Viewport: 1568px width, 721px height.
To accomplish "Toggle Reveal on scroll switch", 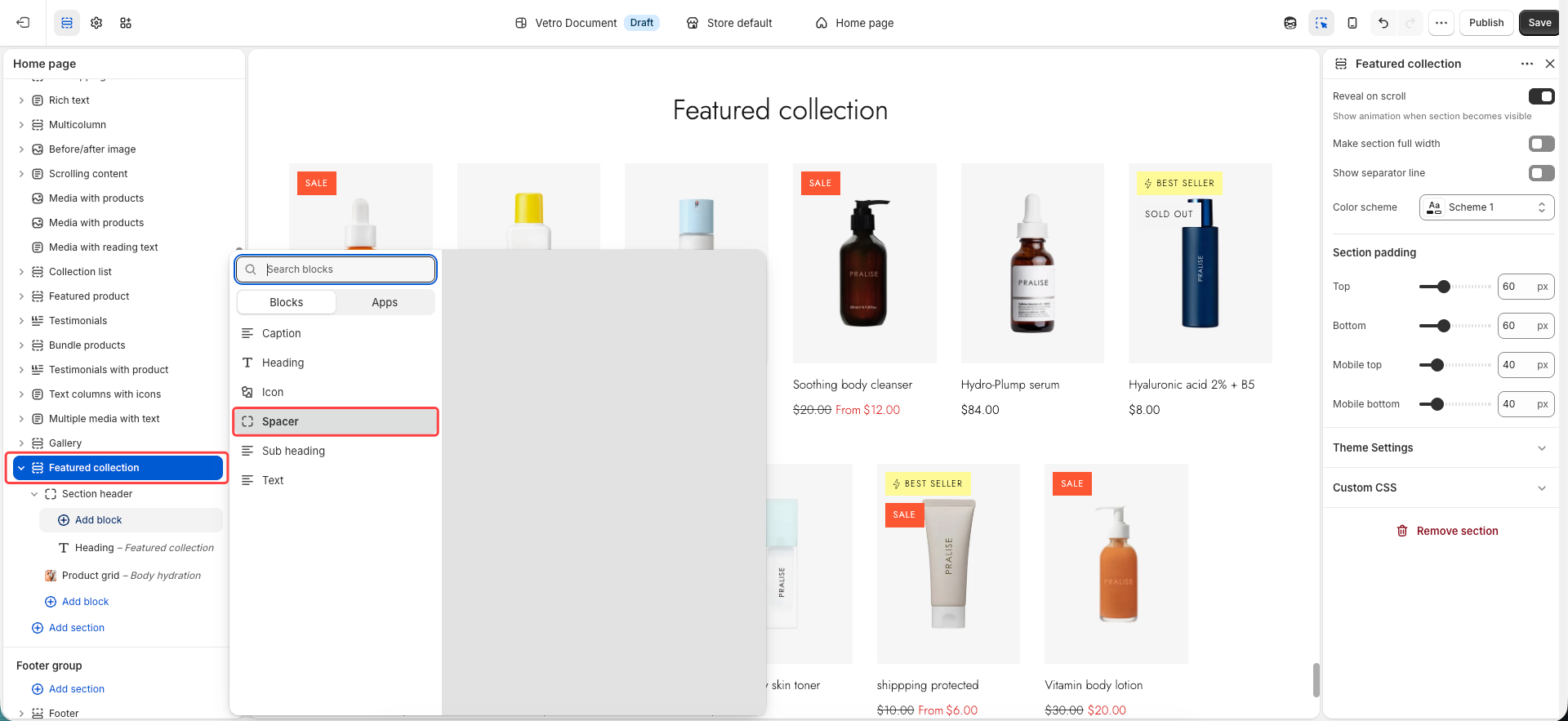I will pyautogui.click(x=1541, y=96).
